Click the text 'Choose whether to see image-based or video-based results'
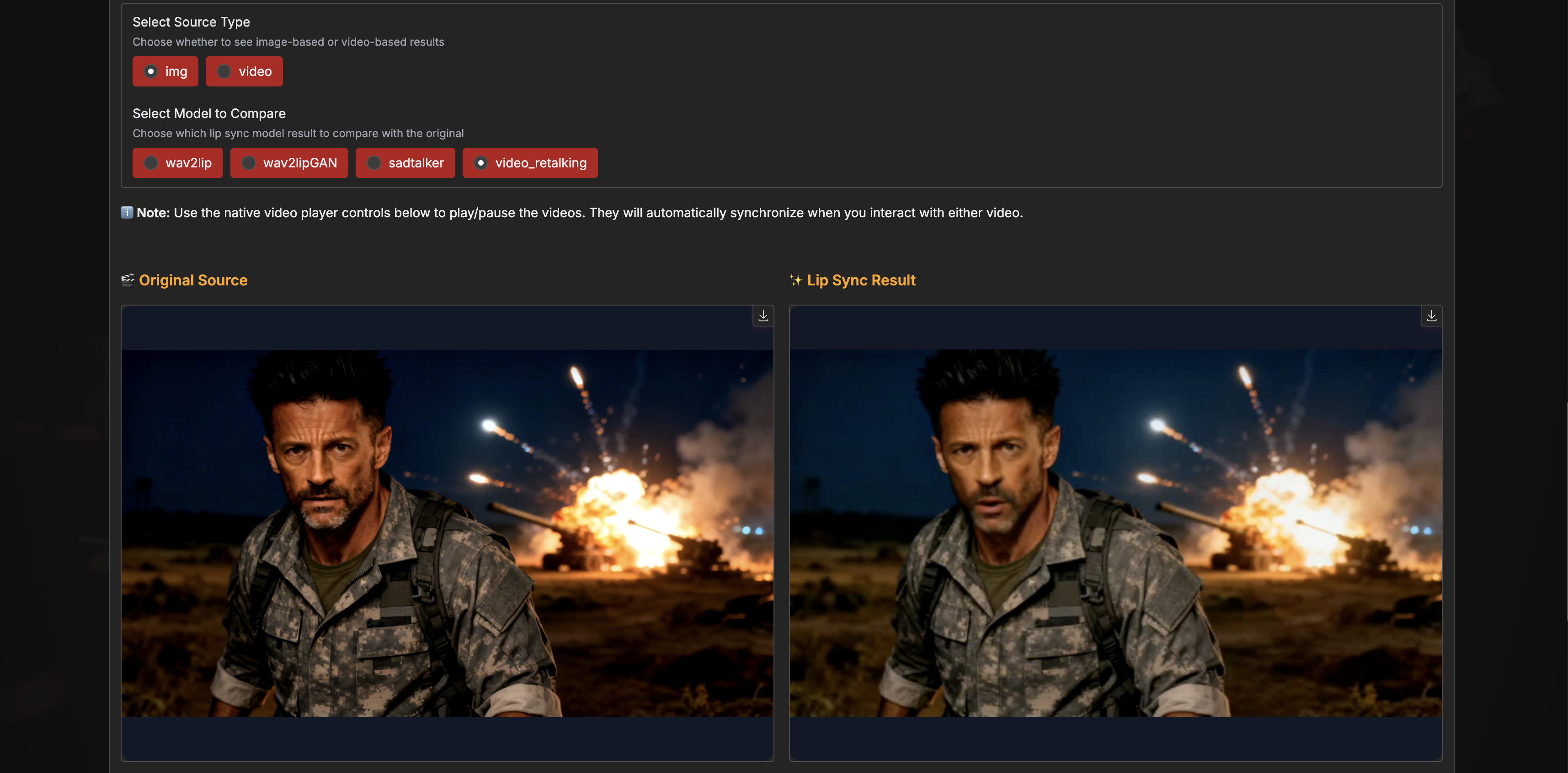 click(x=288, y=42)
